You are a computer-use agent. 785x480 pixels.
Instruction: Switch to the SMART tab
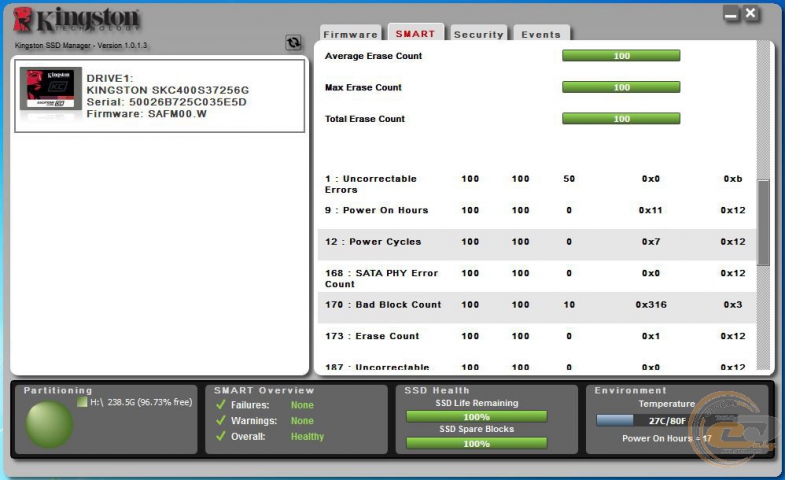click(416, 33)
